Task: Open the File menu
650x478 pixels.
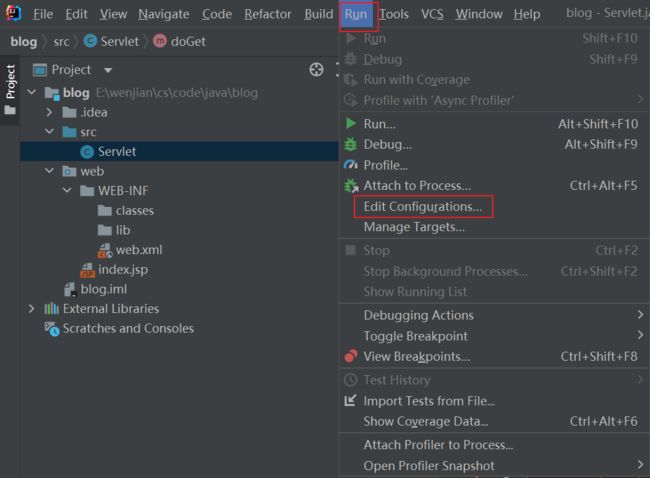Action: click(43, 14)
